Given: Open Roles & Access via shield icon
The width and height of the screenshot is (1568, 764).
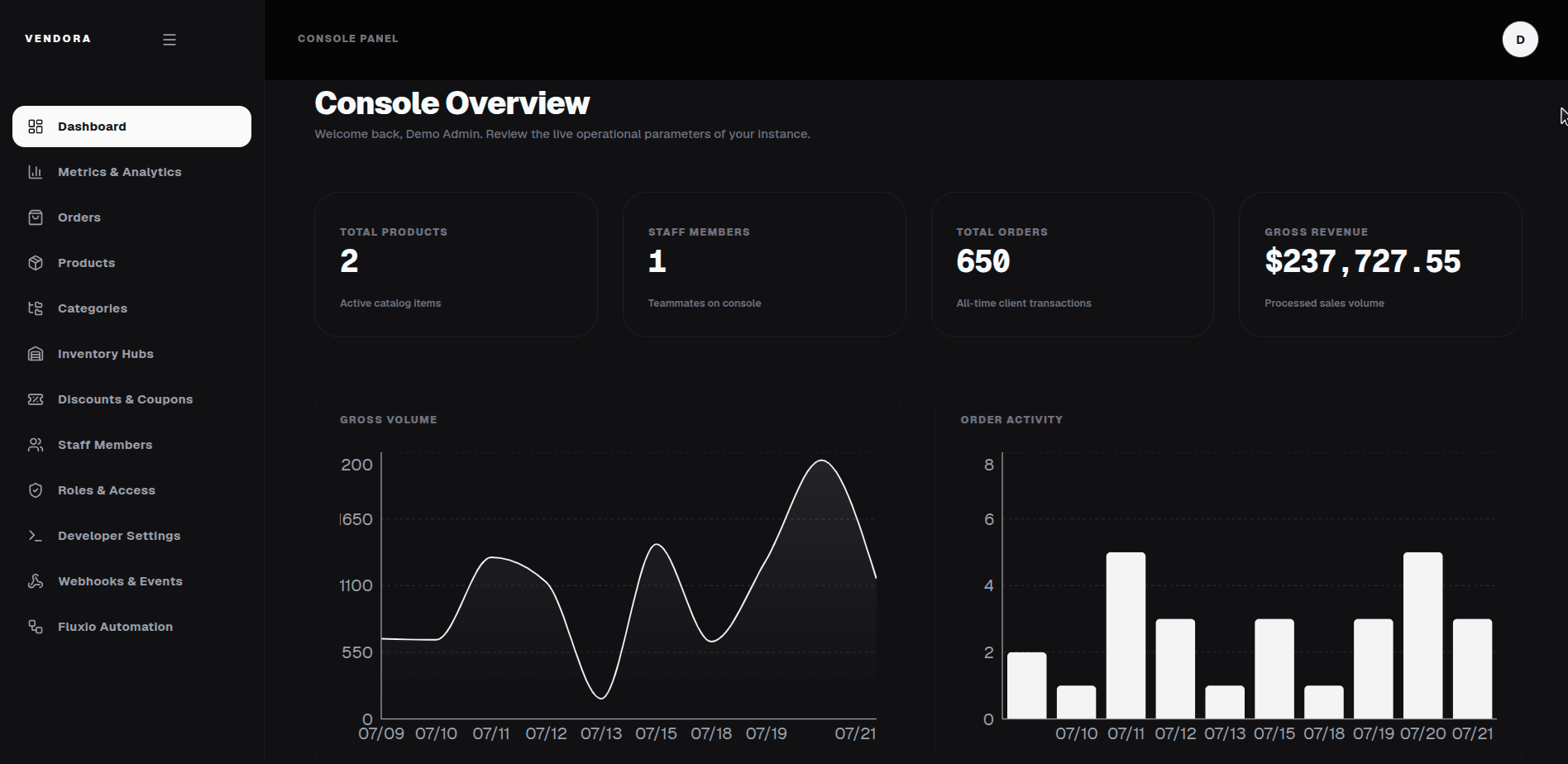Looking at the screenshot, I should point(36,490).
